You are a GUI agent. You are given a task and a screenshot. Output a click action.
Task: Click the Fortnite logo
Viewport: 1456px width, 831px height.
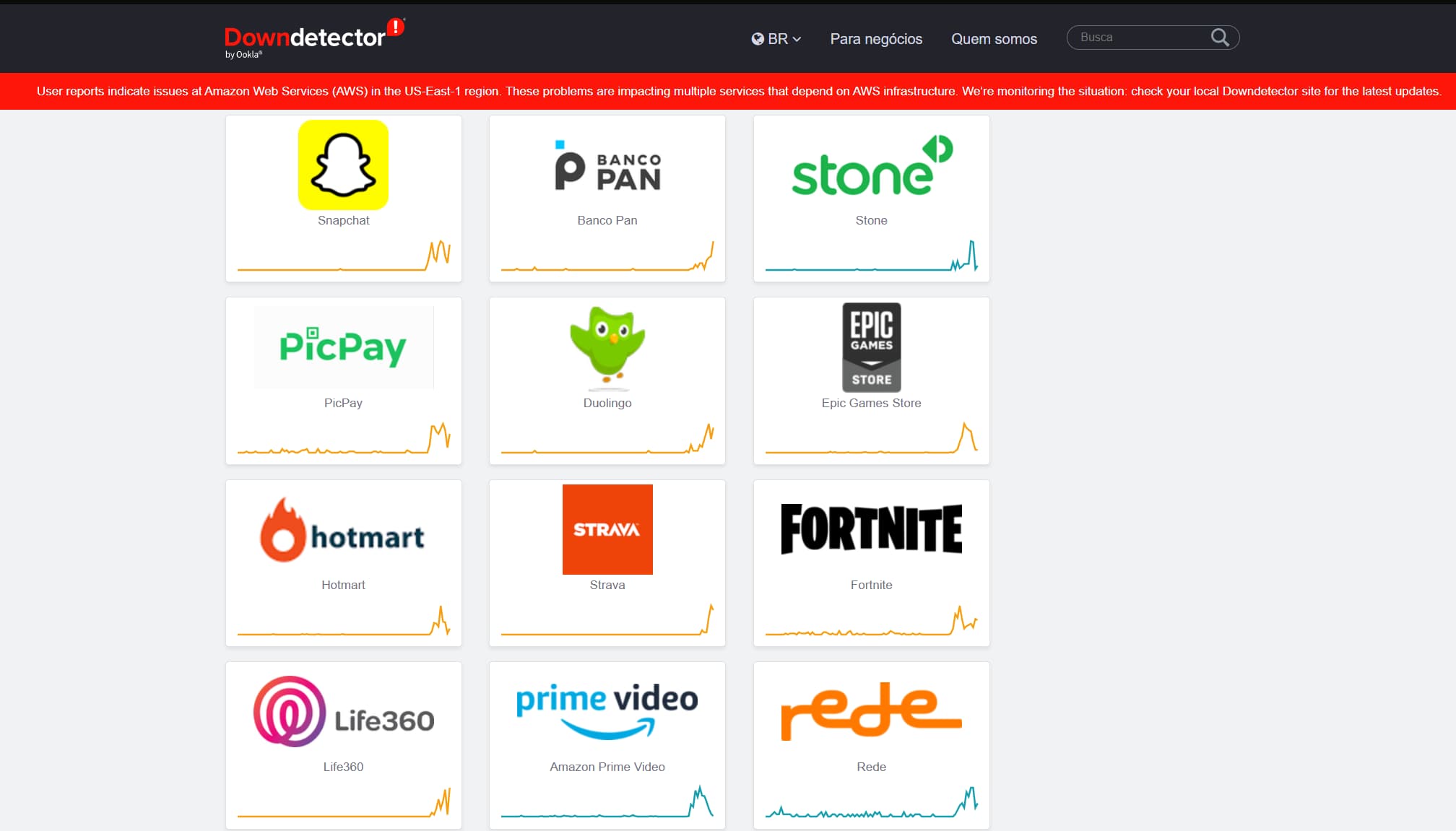tap(872, 529)
